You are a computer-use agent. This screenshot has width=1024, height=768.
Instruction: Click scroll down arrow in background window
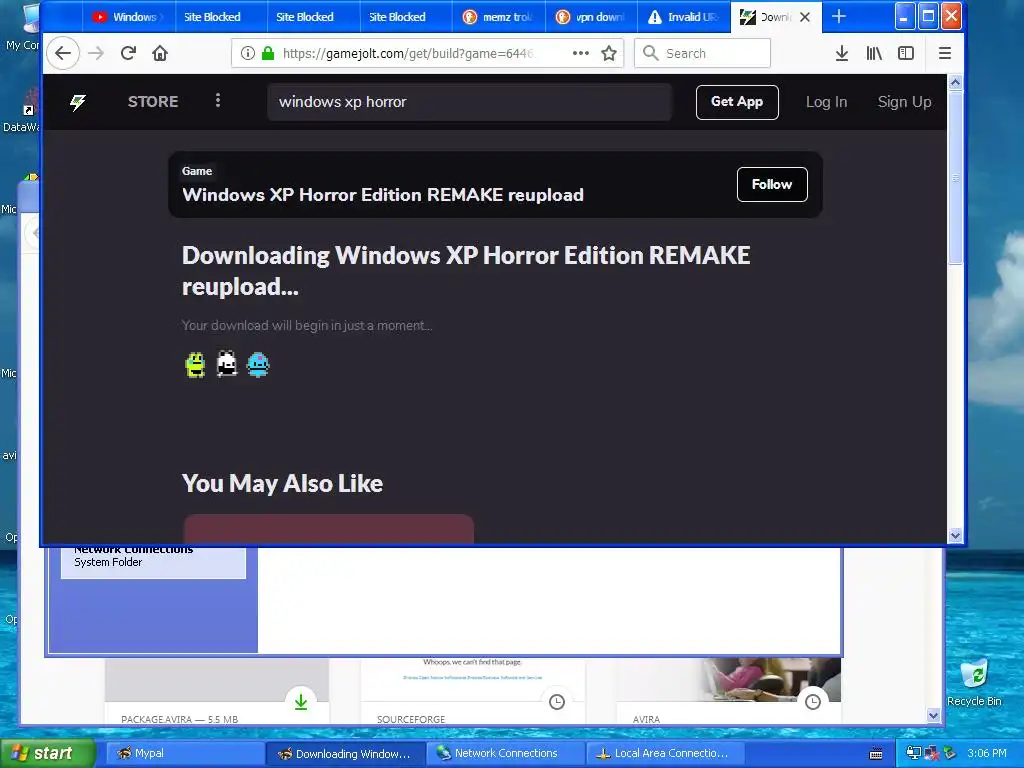pyautogui.click(x=933, y=716)
